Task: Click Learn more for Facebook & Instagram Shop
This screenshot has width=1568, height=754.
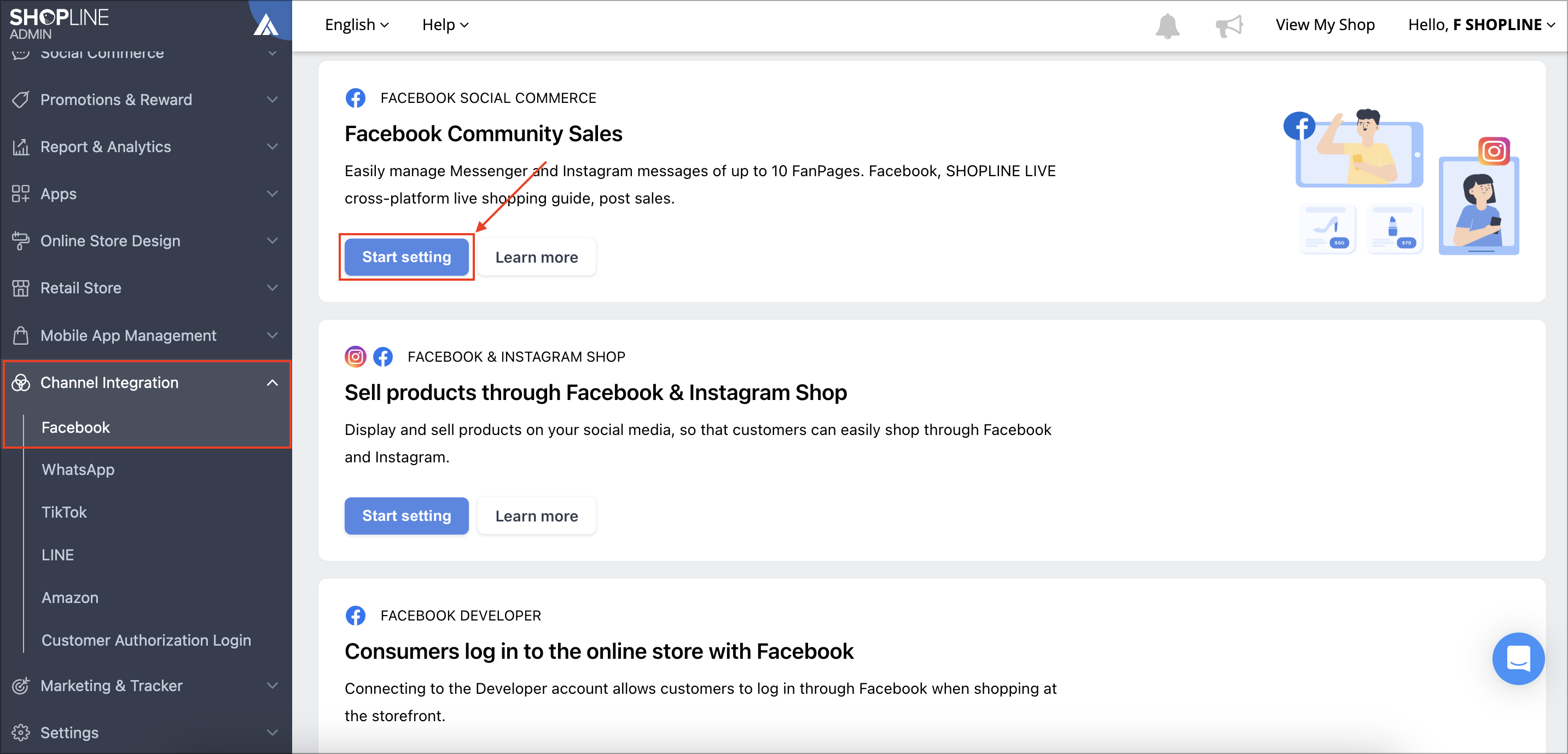Action: [536, 515]
